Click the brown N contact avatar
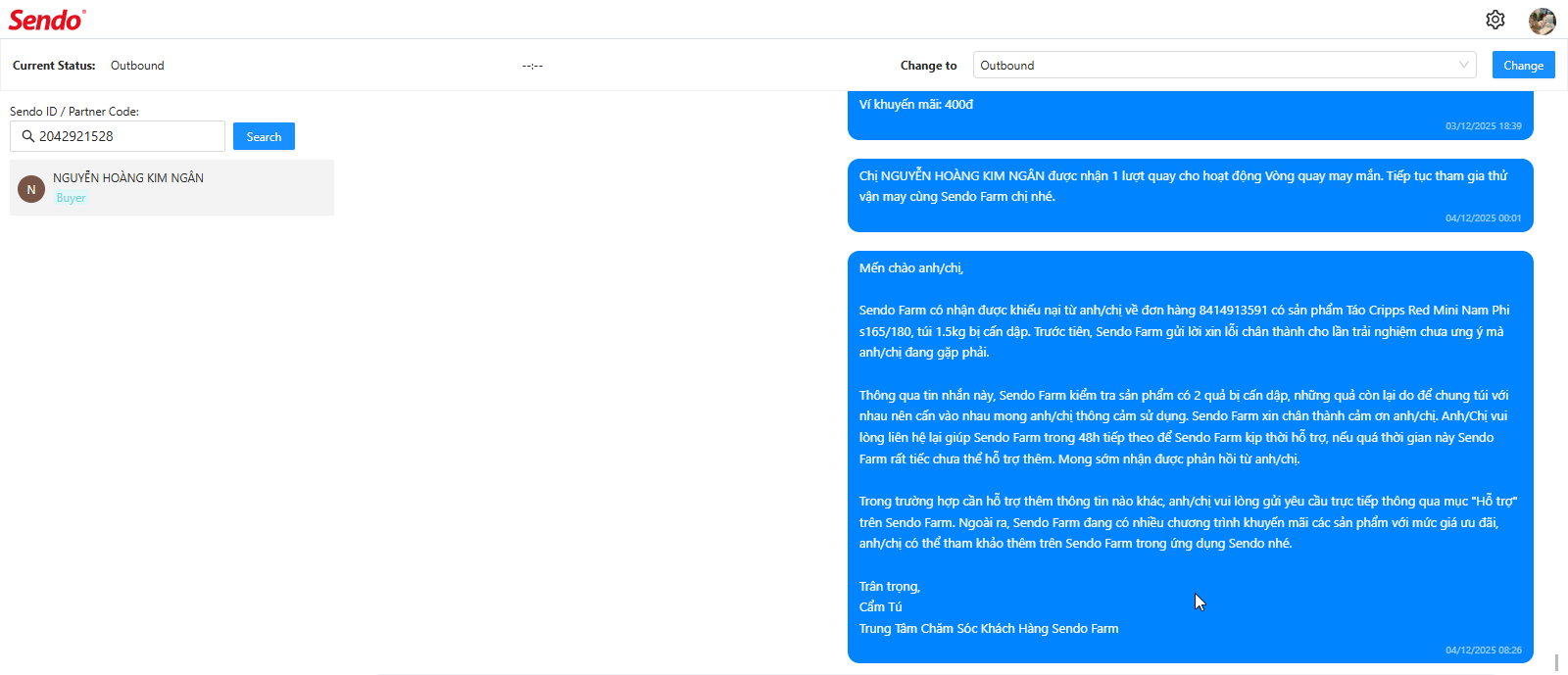This screenshot has height=675, width=1568. [x=31, y=189]
